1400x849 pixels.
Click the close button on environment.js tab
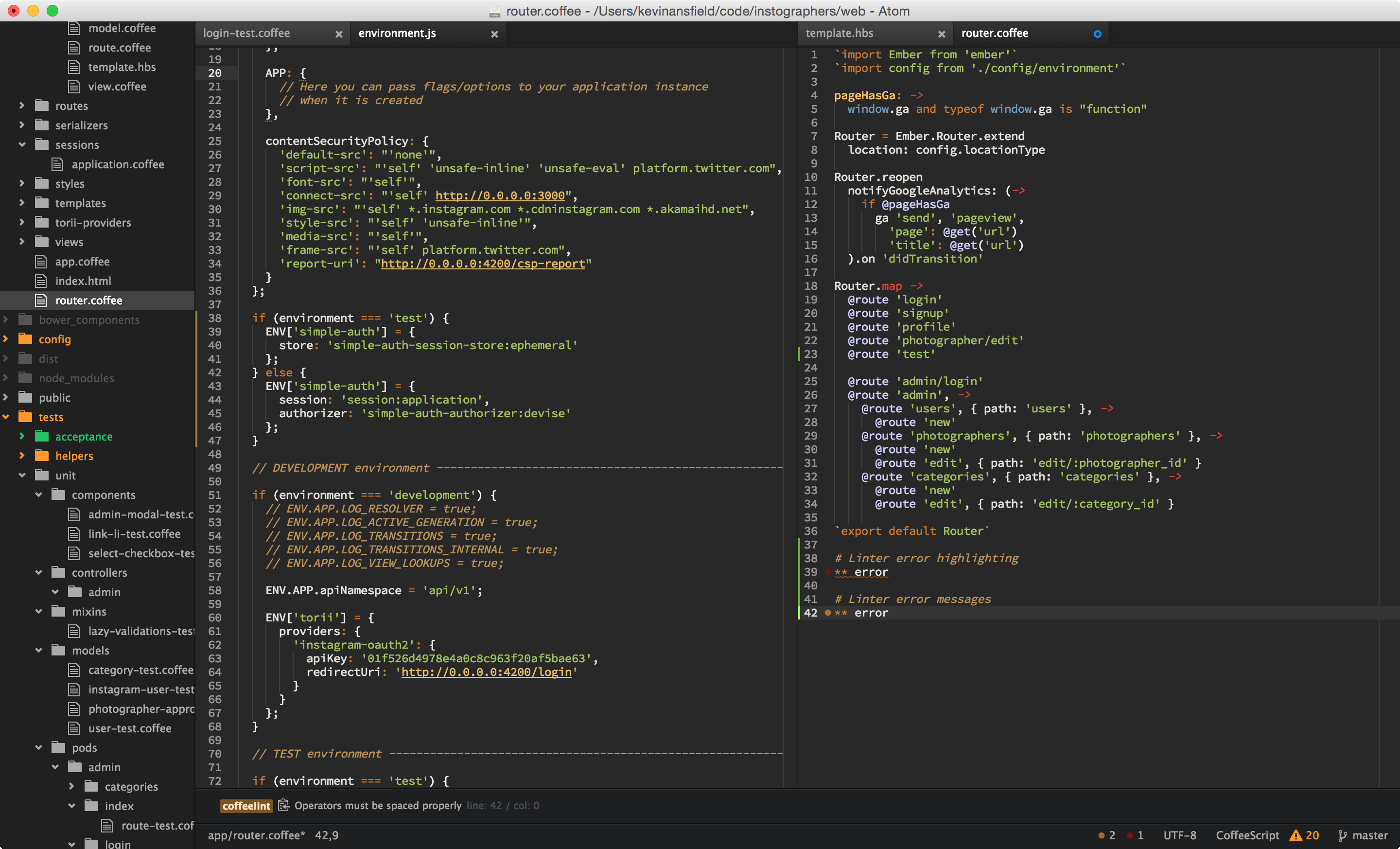(x=494, y=33)
